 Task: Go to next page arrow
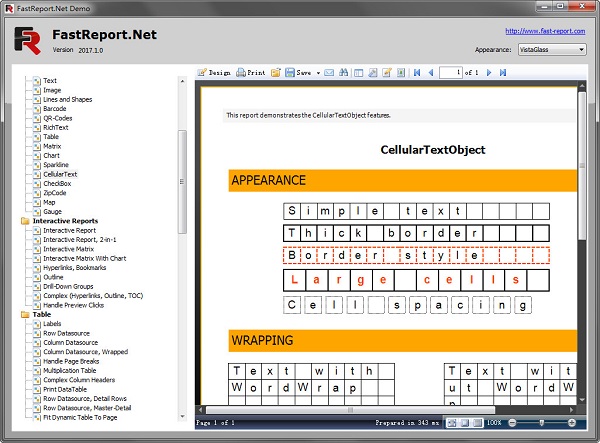[x=489, y=72]
